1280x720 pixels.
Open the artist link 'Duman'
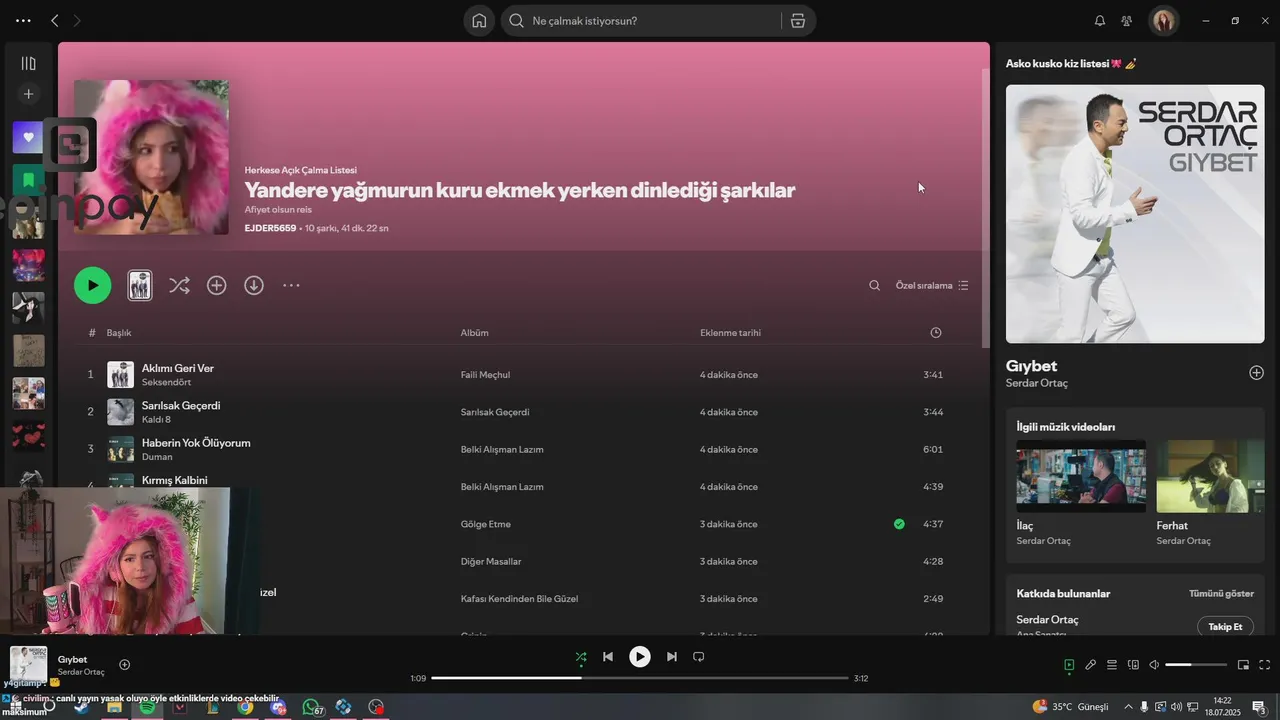pos(157,456)
